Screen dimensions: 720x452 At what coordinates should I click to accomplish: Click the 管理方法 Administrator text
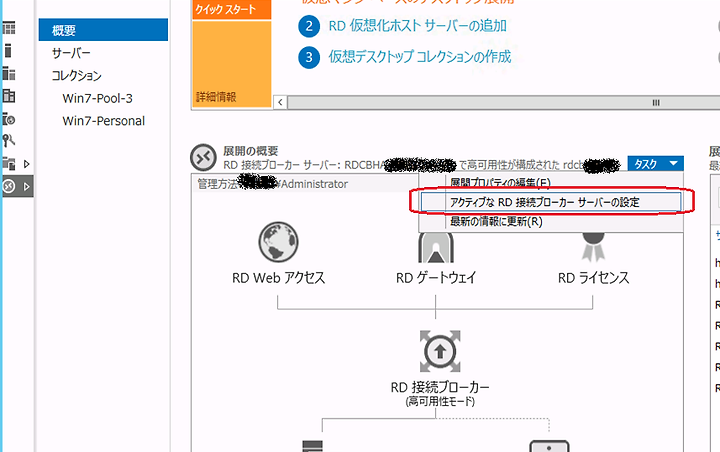tap(273, 184)
